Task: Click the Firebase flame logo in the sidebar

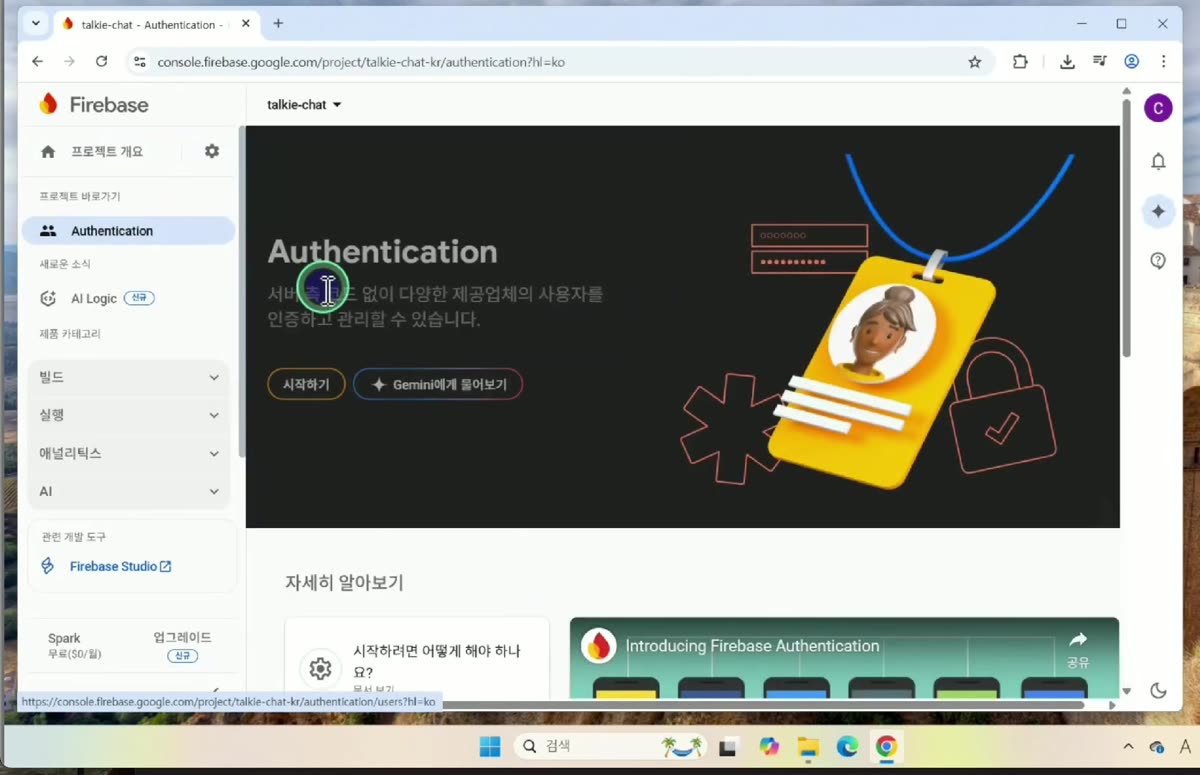Action: pyautogui.click(x=48, y=104)
